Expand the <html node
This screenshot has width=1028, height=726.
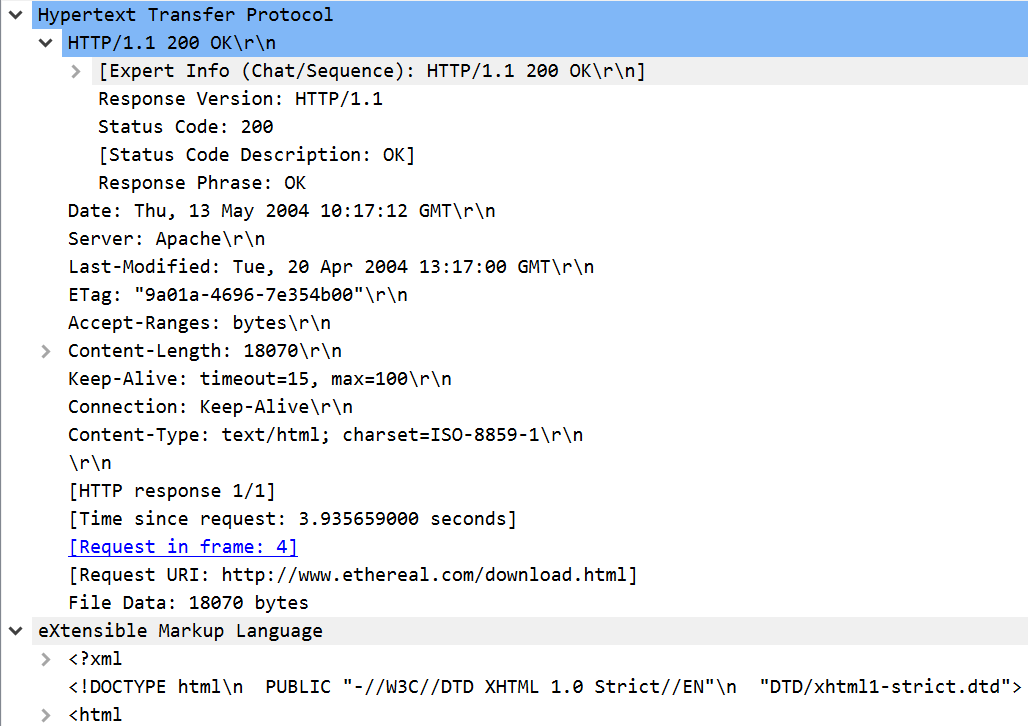(x=46, y=715)
